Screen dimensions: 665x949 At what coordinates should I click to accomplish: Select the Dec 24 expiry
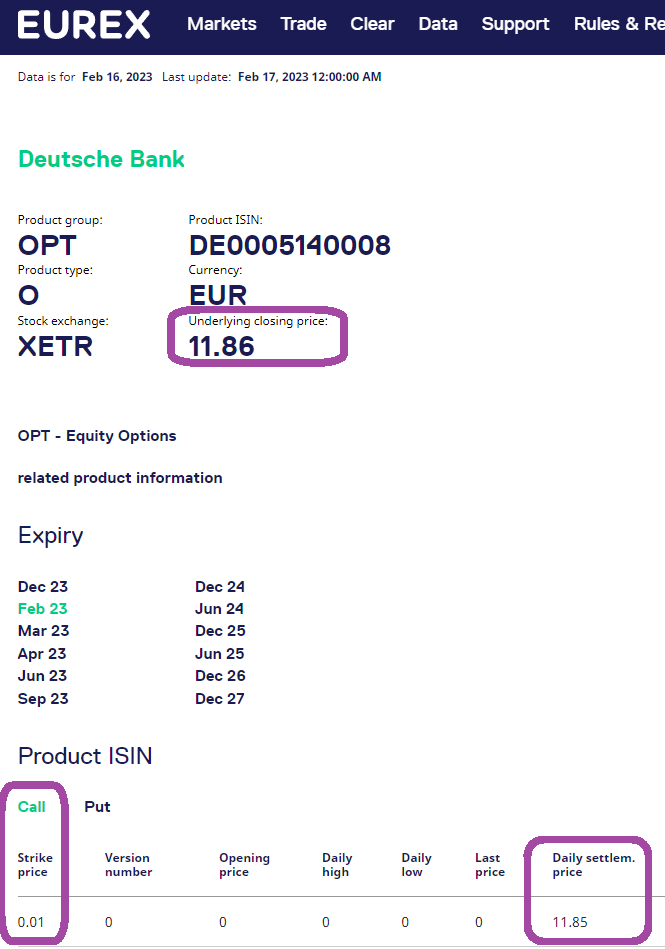tap(220, 587)
